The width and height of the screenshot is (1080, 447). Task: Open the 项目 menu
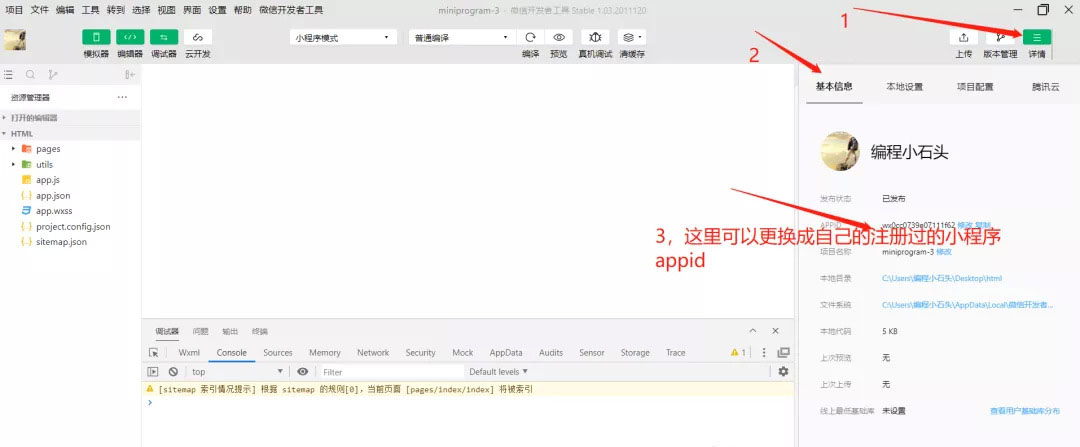(x=14, y=10)
